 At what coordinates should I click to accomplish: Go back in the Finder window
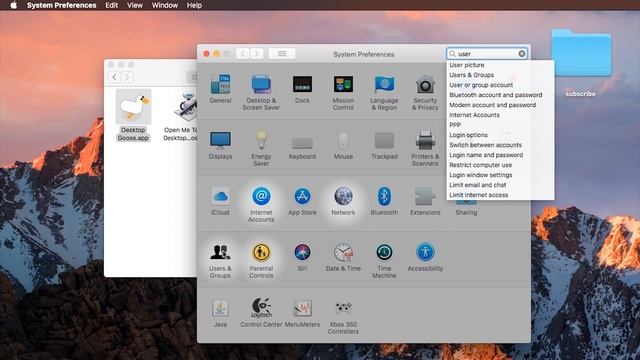(x=114, y=77)
